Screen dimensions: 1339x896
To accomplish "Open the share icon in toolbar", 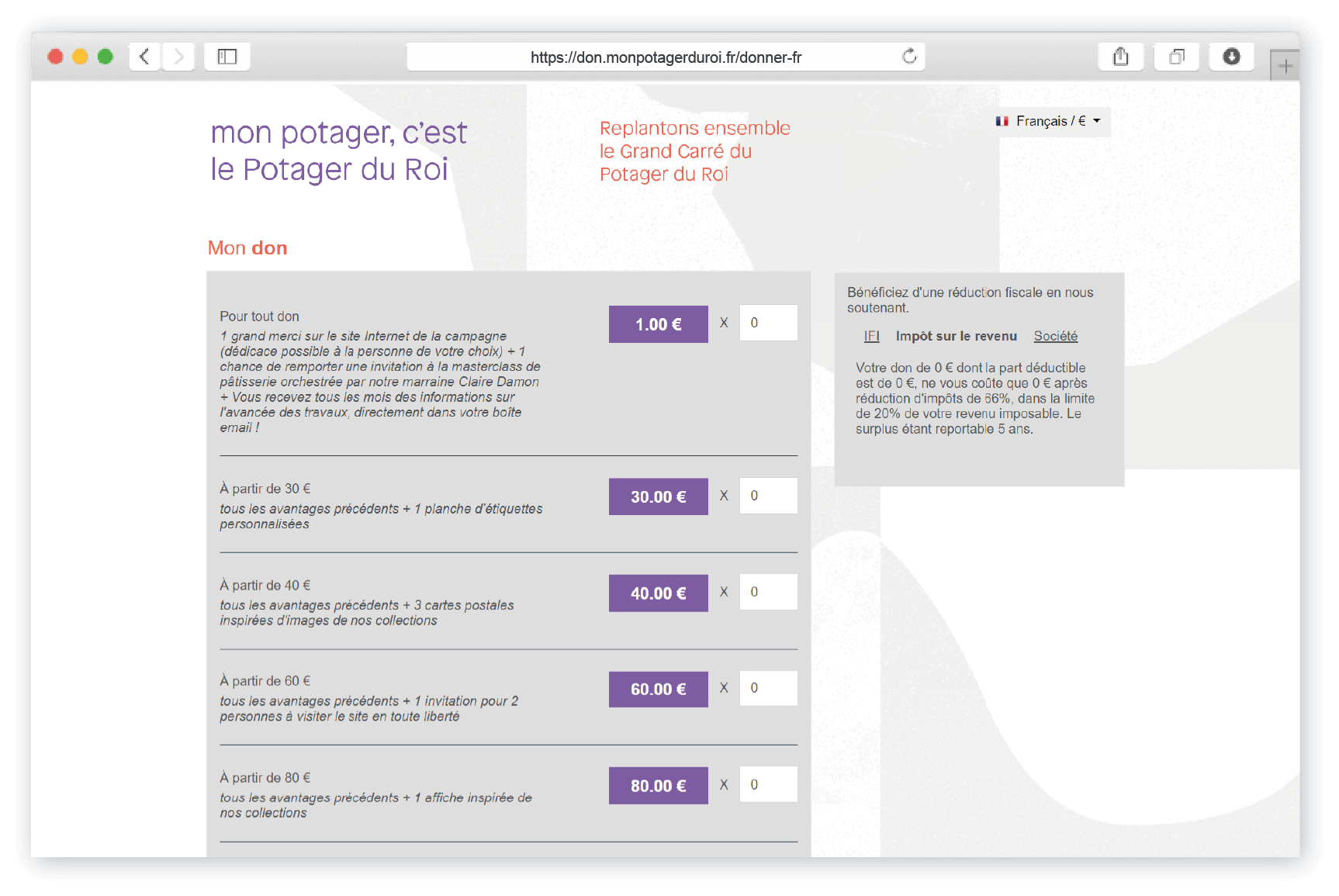I will pos(1121,57).
